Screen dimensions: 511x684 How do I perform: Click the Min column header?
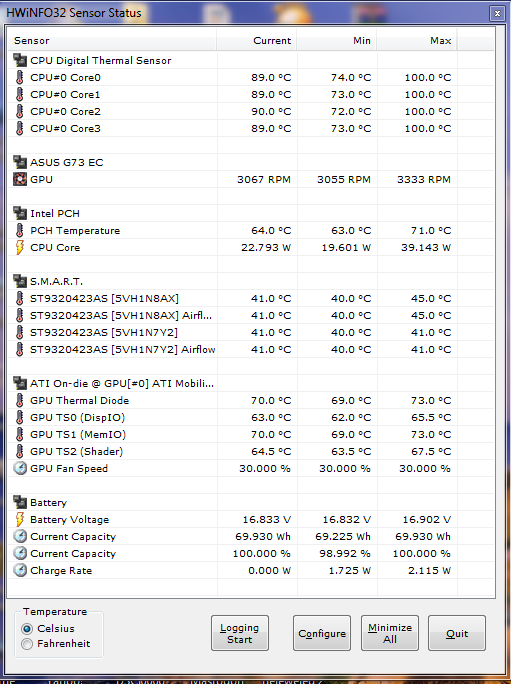337,41
